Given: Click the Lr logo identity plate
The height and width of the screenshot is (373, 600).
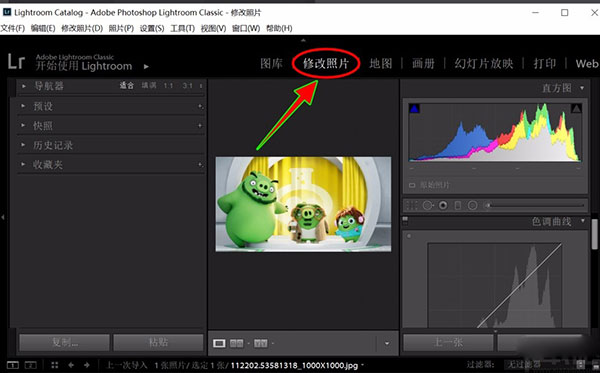Looking at the screenshot, I should click(16, 62).
